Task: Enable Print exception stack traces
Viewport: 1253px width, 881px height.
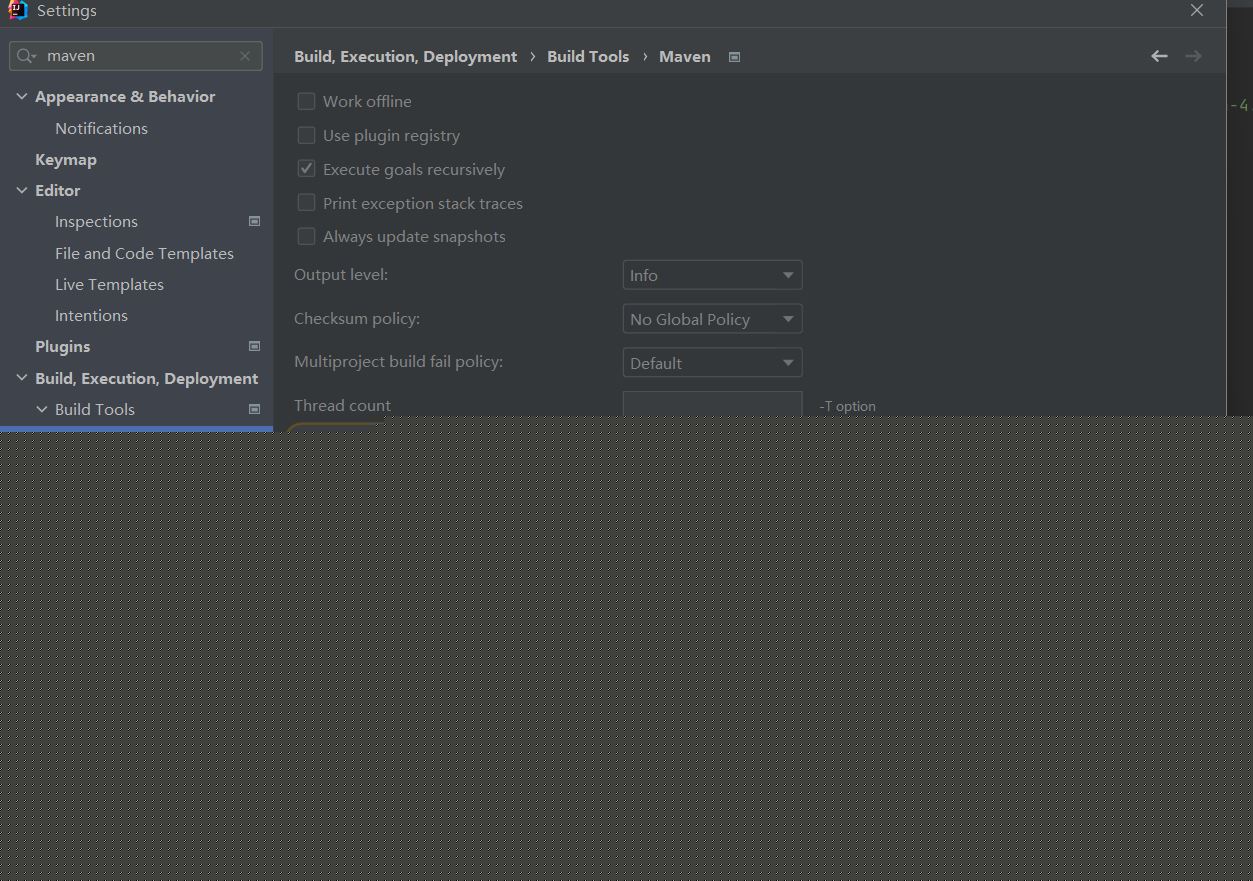Action: click(306, 203)
